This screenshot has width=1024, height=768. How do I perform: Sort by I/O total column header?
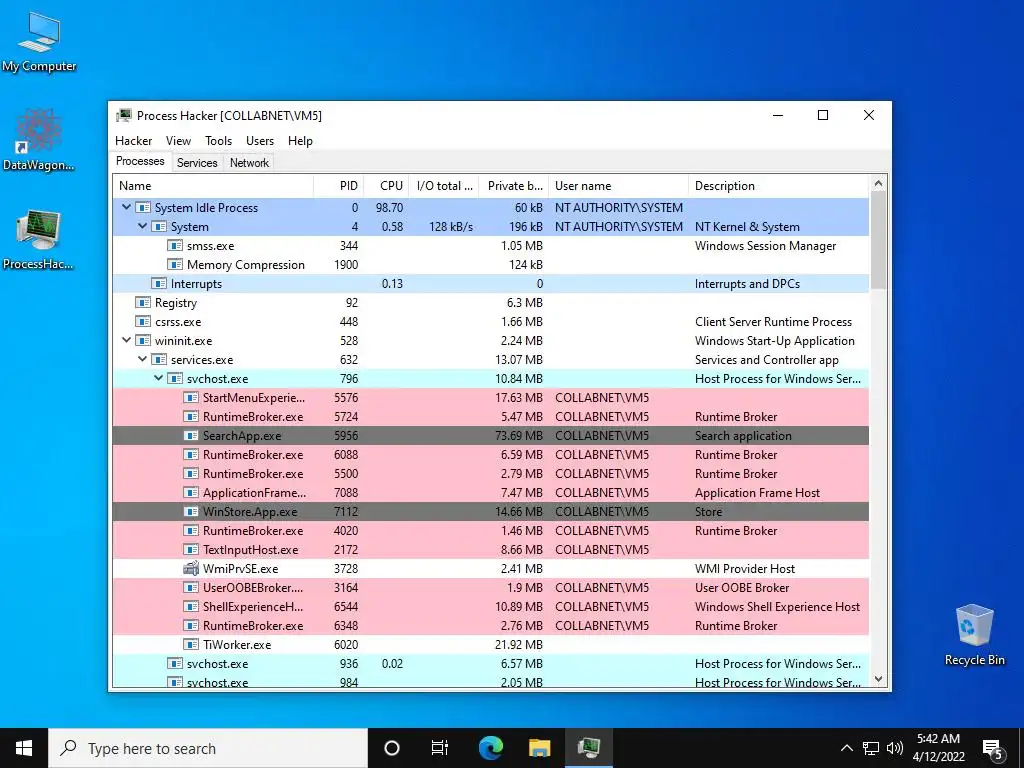(444, 185)
